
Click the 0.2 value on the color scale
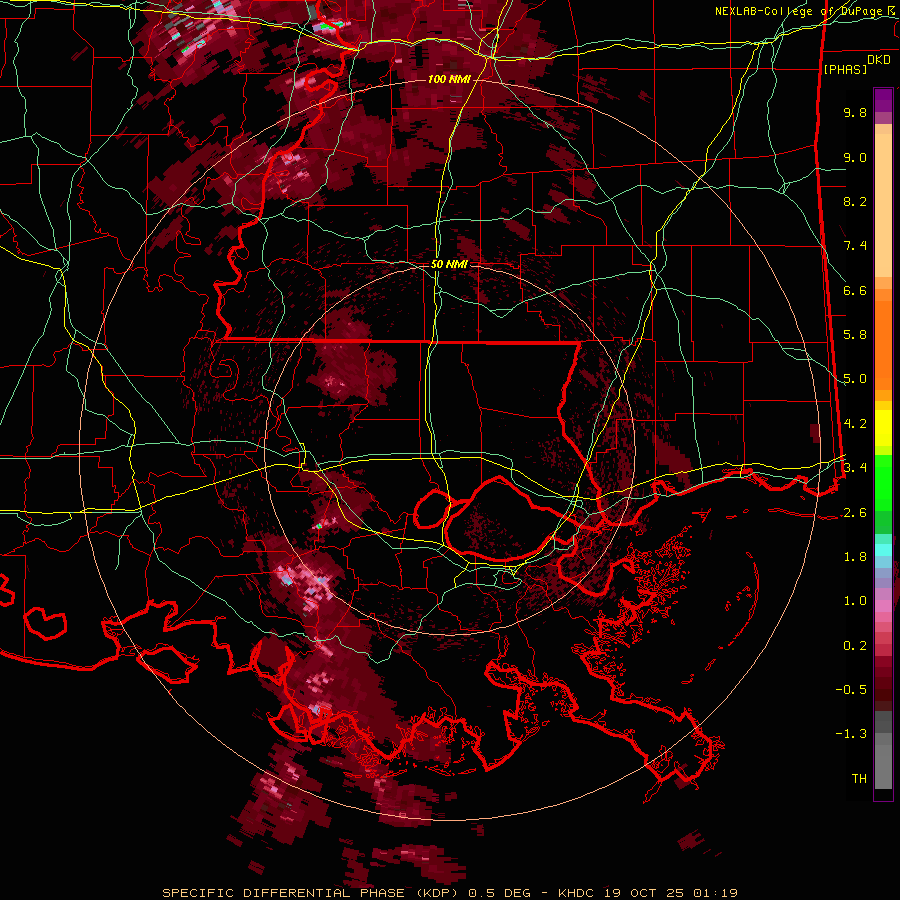click(x=855, y=646)
